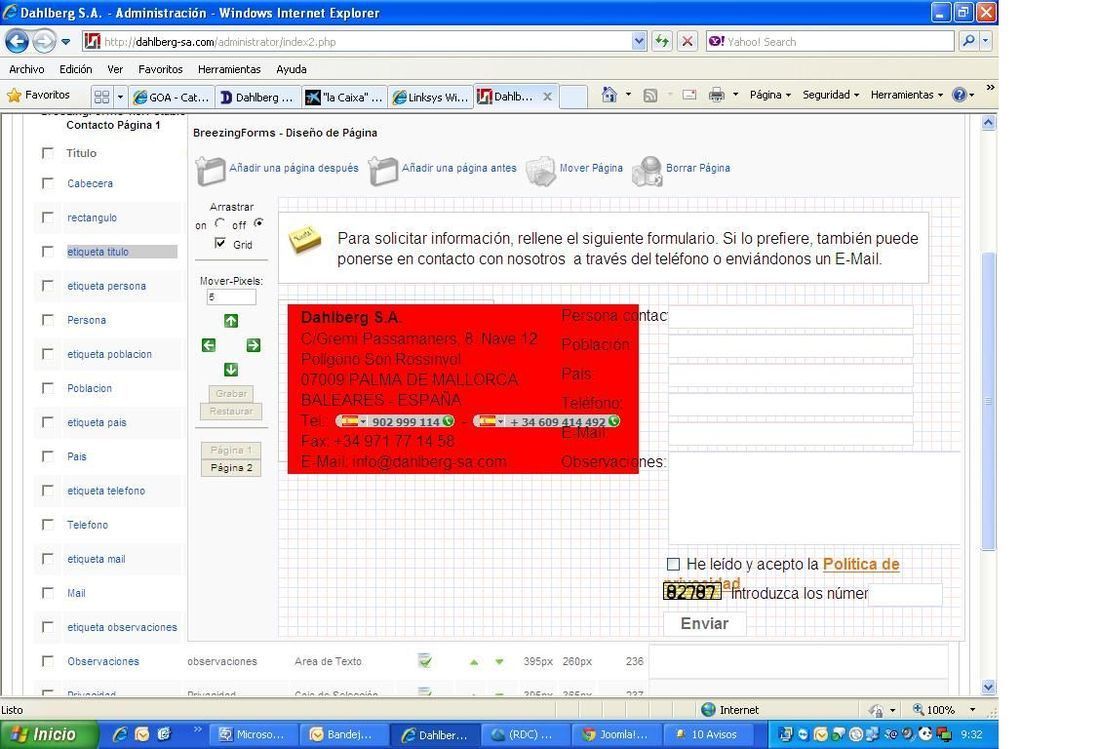Click the etiqueta persona link
This screenshot has height=749, width=1100.
point(107,286)
